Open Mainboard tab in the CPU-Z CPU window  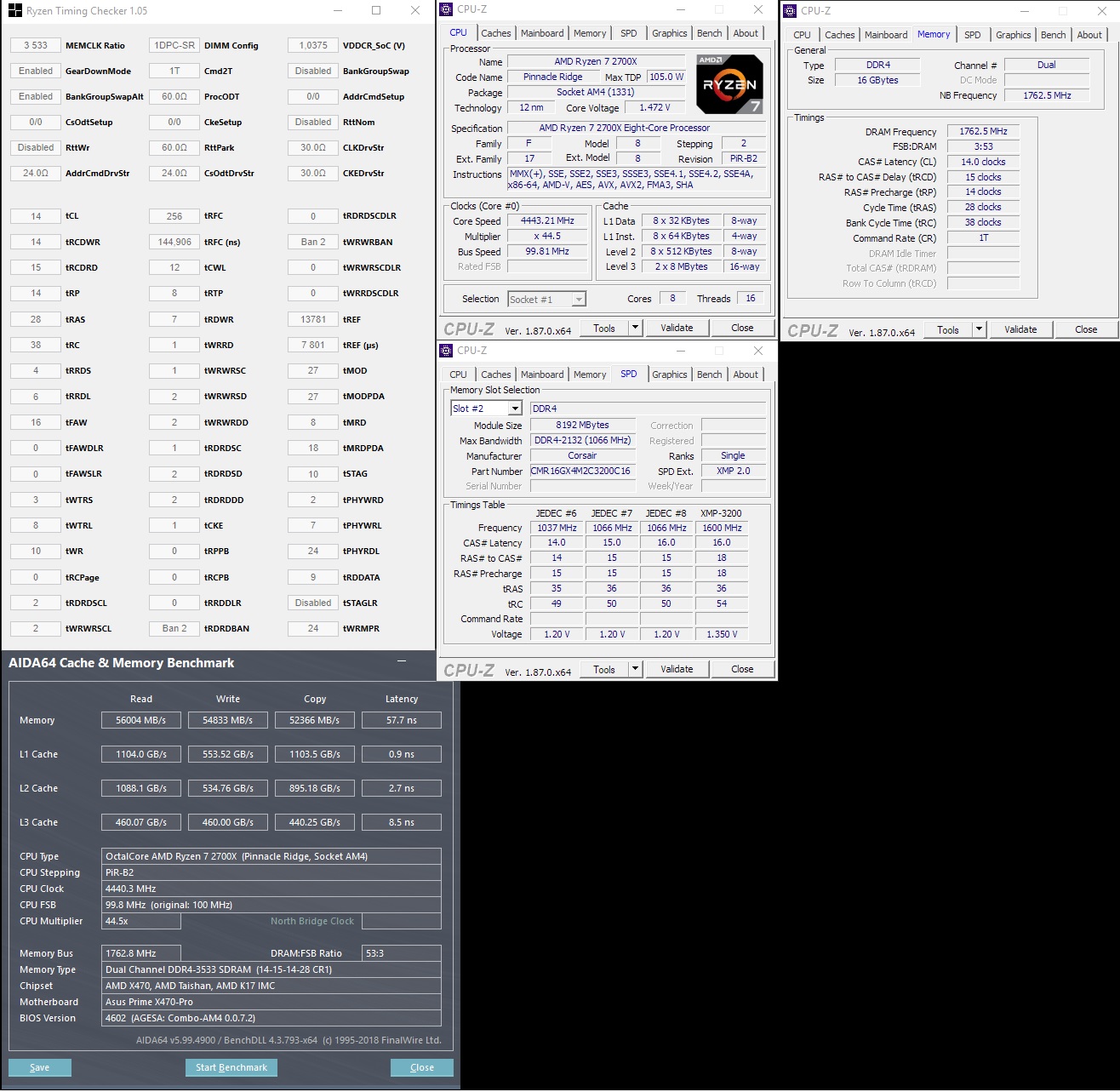point(542,33)
